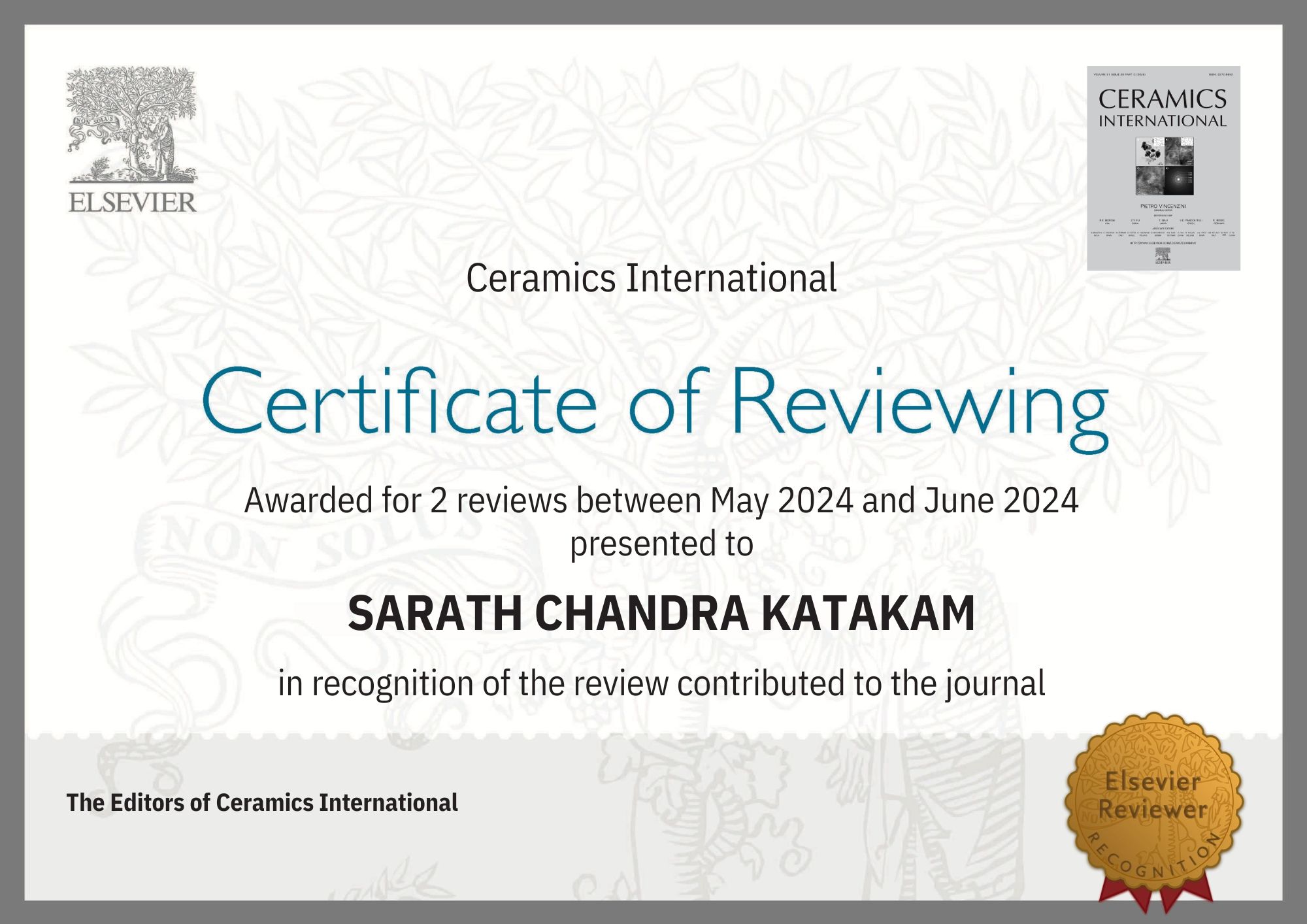The image size is (1307, 924).
Task: Click the INTERNATIONAL word on journal cover
Action: click(1163, 121)
